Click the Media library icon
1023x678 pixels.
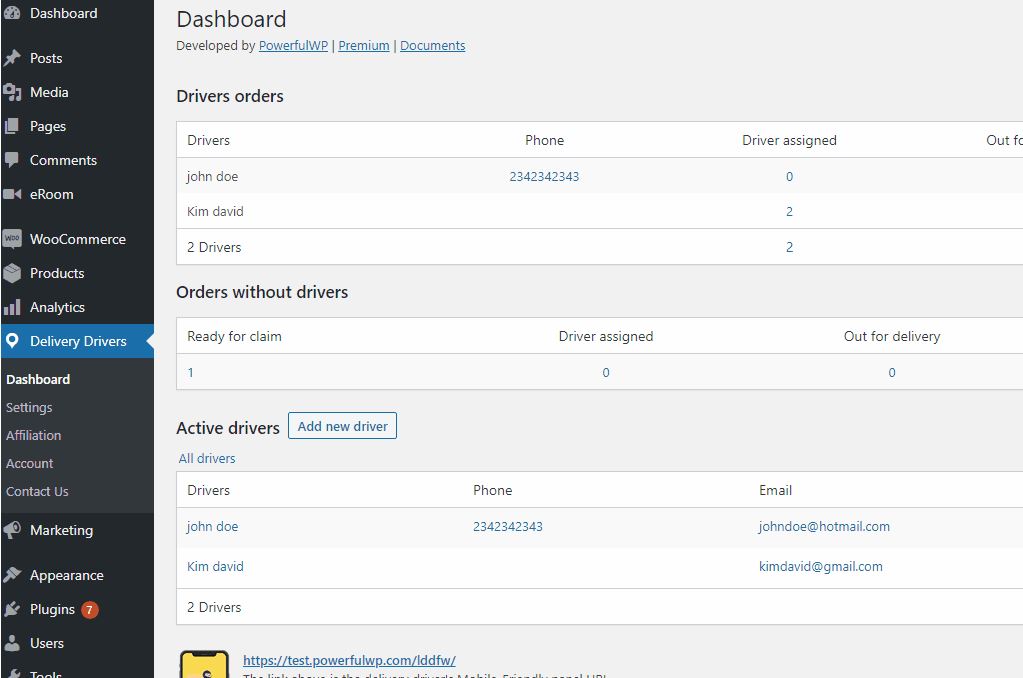pyautogui.click(x=12, y=92)
